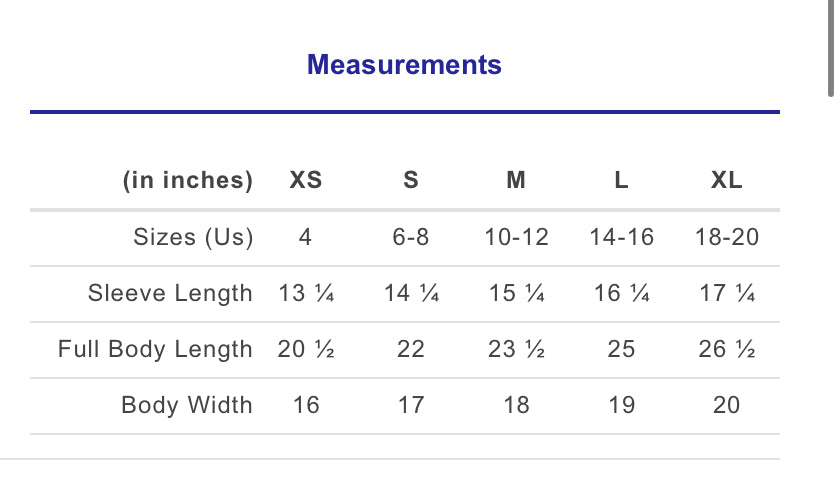The image size is (840, 478).
Task: Click the XL column header
Action: point(727,181)
